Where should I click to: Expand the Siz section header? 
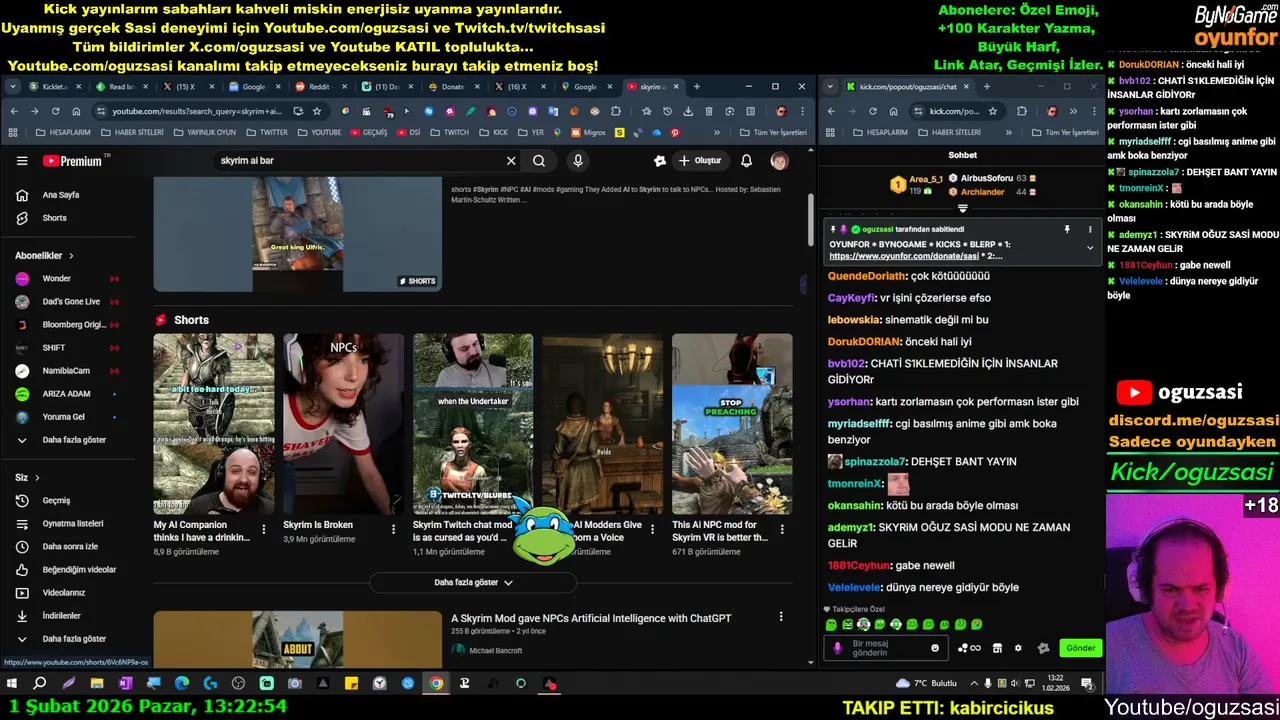click(27, 478)
